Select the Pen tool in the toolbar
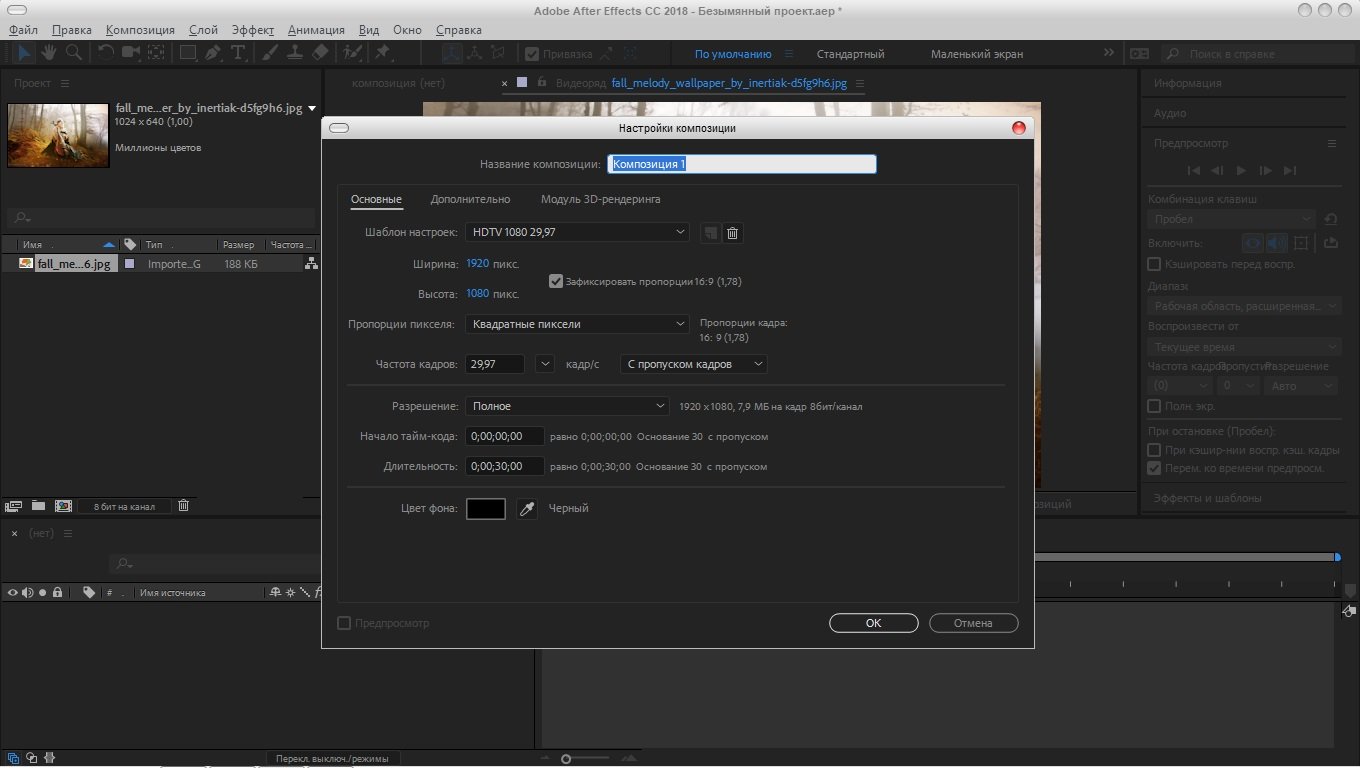This screenshot has width=1360, height=768. (x=213, y=53)
